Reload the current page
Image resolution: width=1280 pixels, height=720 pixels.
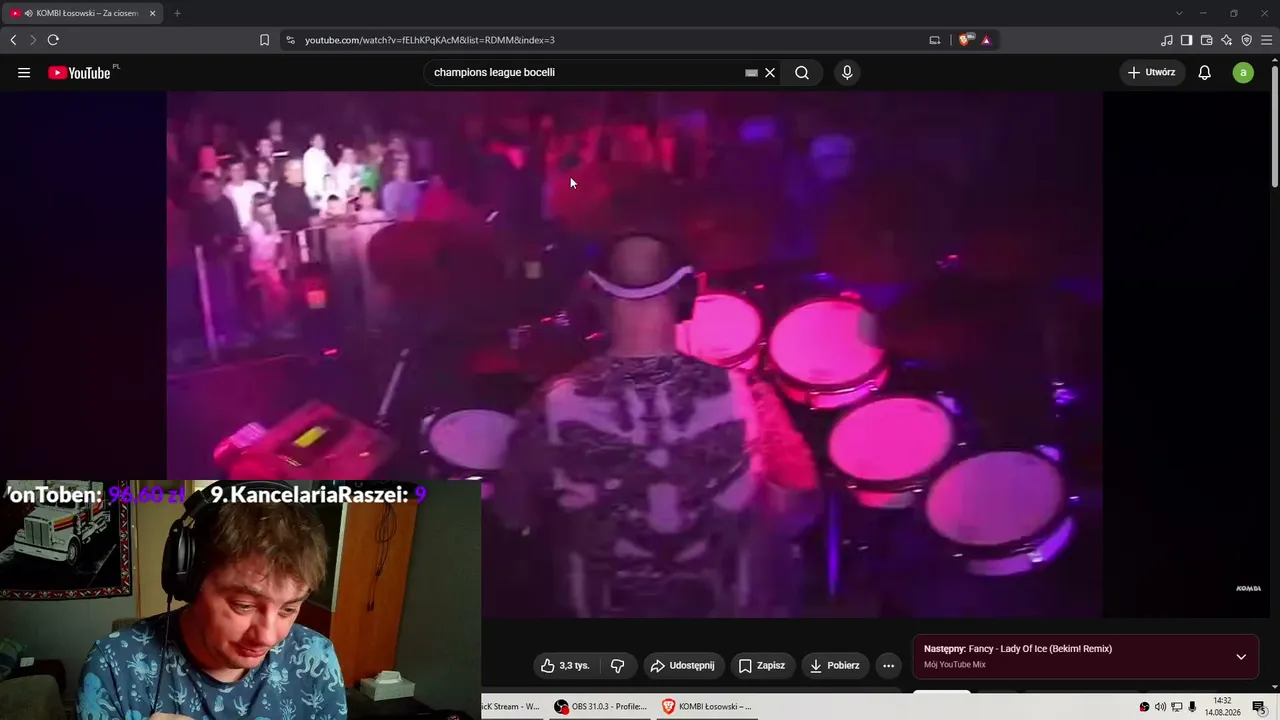[x=53, y=40]
